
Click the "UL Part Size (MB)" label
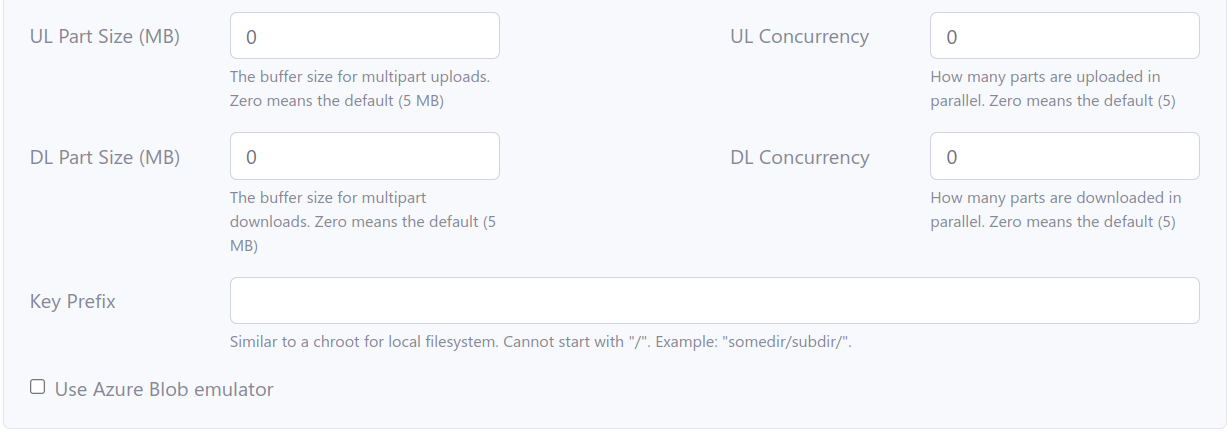pos(105,37)
